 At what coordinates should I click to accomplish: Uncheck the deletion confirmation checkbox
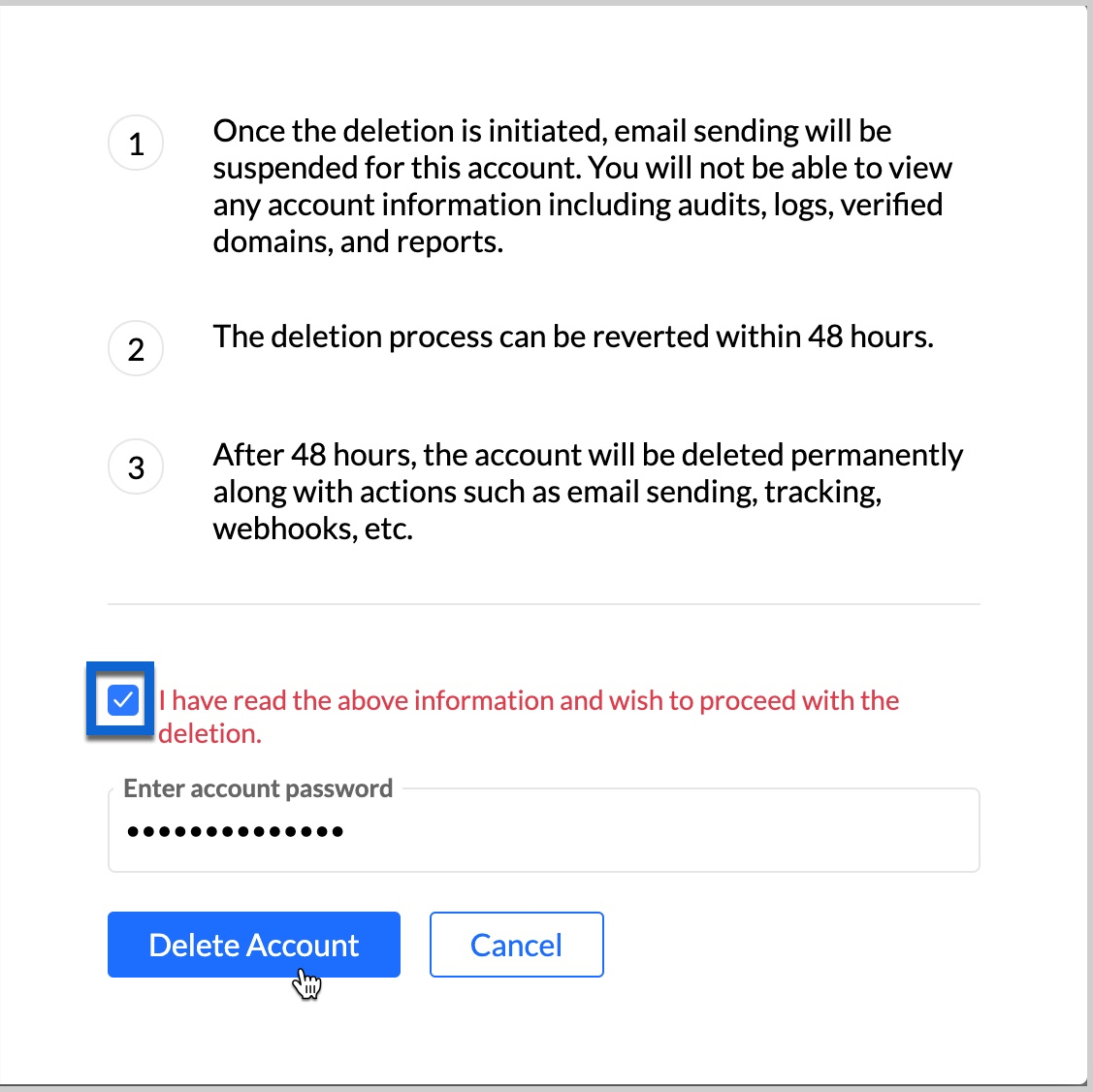click(123, 700)
